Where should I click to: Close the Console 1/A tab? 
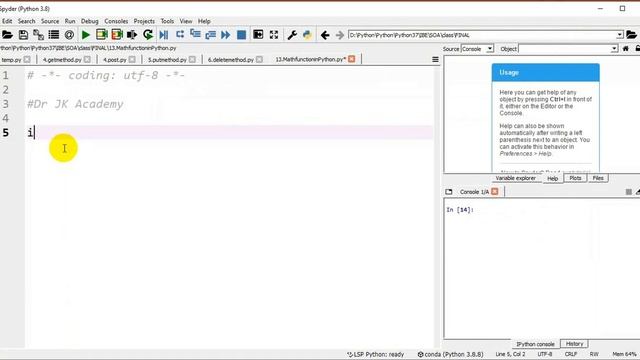(495, 191)
